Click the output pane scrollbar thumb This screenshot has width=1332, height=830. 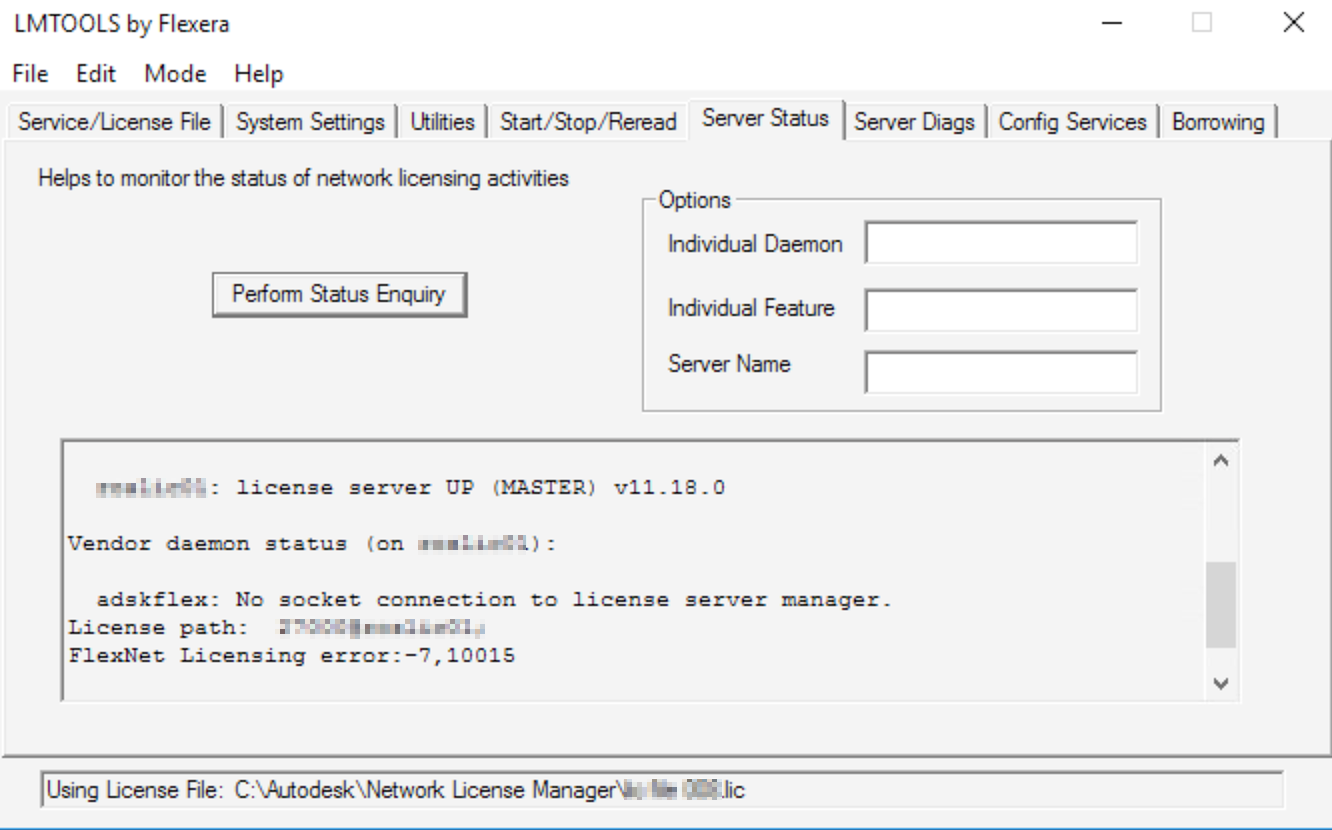coord(1220,604)
